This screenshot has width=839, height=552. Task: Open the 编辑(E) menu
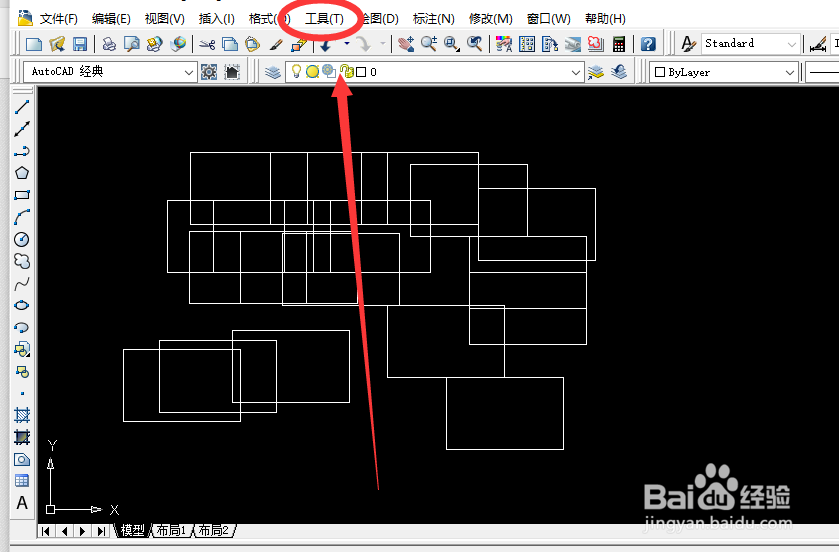[x=111, y=19]
